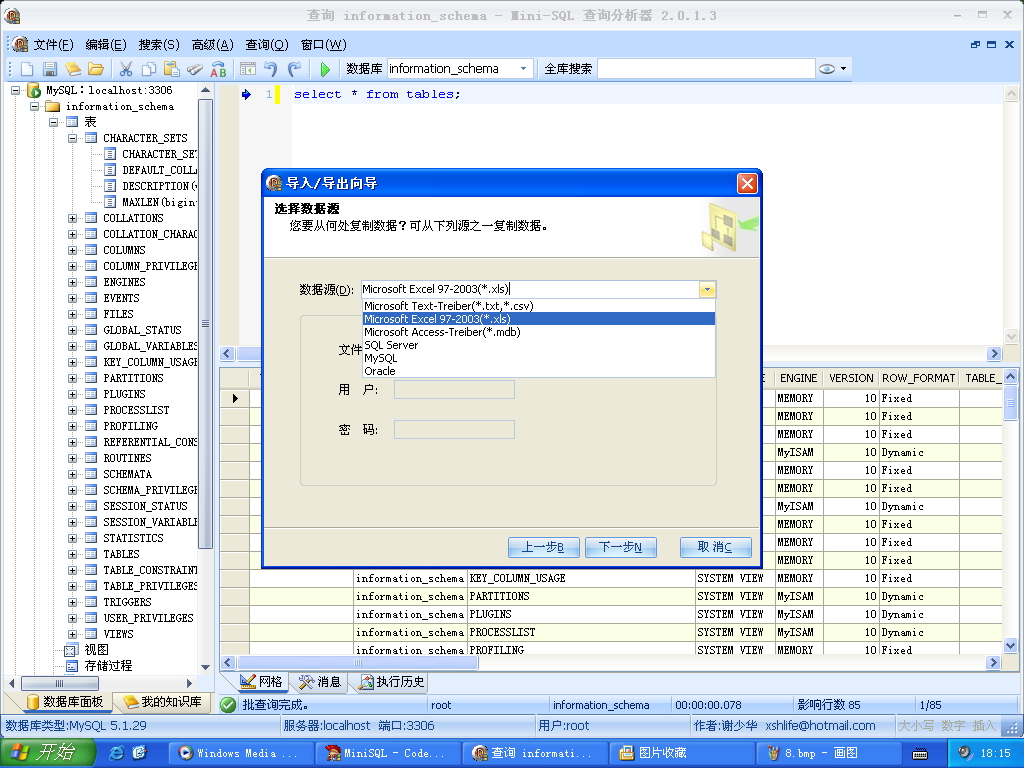Image resolution: width=1024 pixels, height=768 pixels.
Task: Click the eye icon beside global search
Action: point(827,69)
